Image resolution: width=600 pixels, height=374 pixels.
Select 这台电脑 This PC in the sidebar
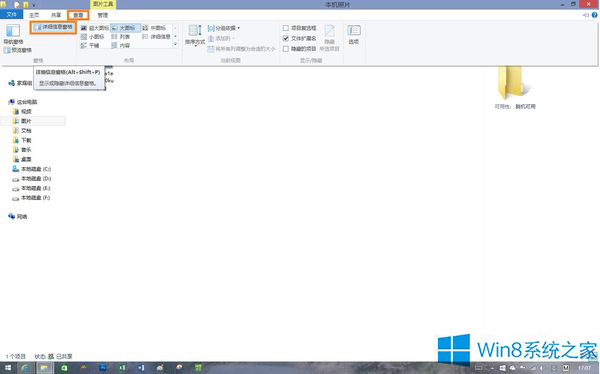tap(23, 102)
